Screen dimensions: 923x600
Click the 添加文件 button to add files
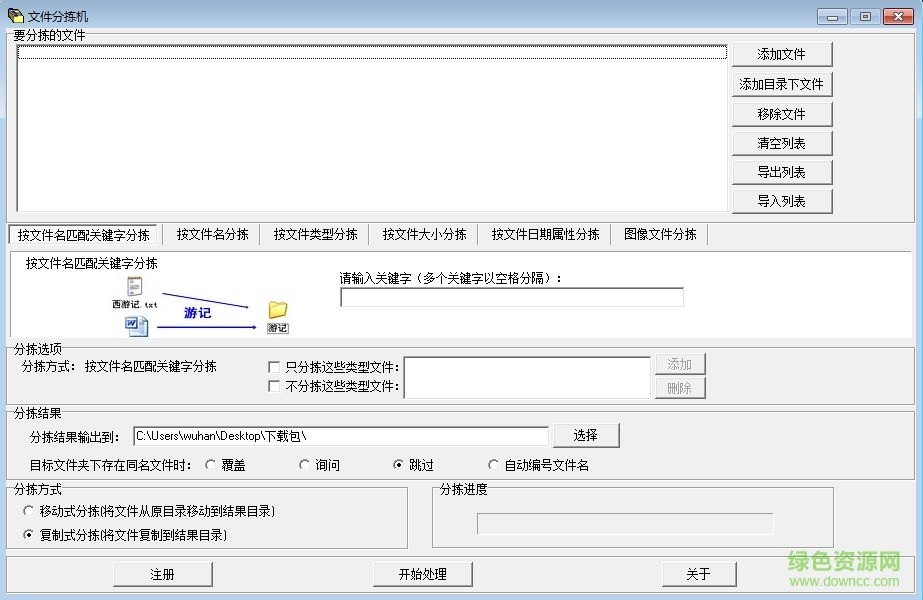pyautogui.click(x=781, y=54)
